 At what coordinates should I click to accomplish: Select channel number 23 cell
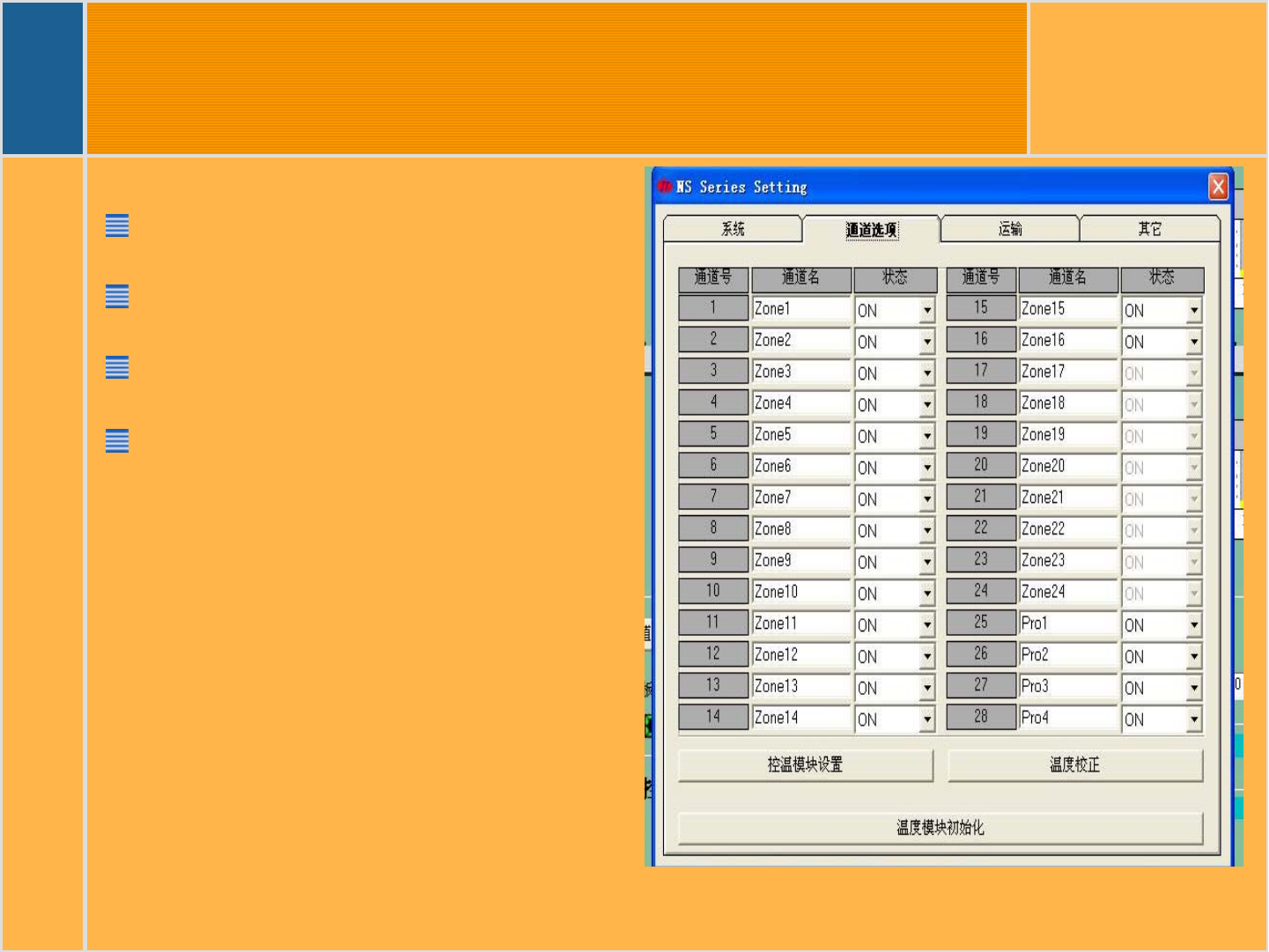981,559
